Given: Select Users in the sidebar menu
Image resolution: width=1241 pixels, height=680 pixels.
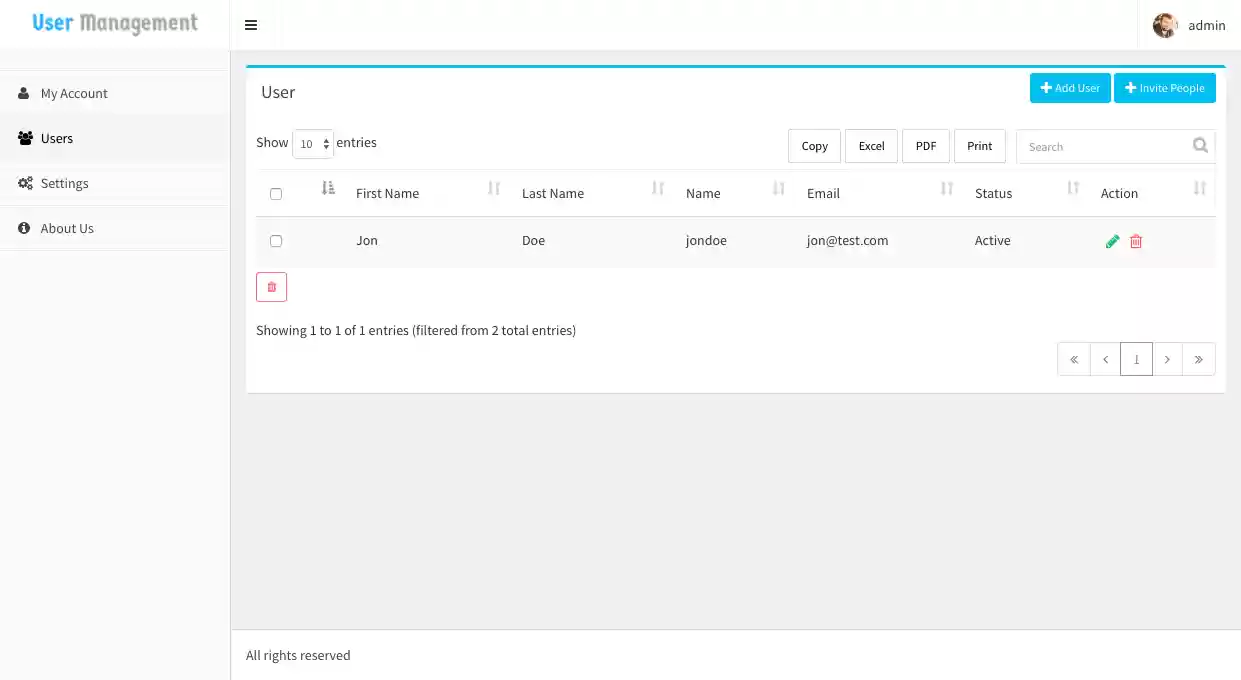Looking at the screenshot, I should (57, 138).
